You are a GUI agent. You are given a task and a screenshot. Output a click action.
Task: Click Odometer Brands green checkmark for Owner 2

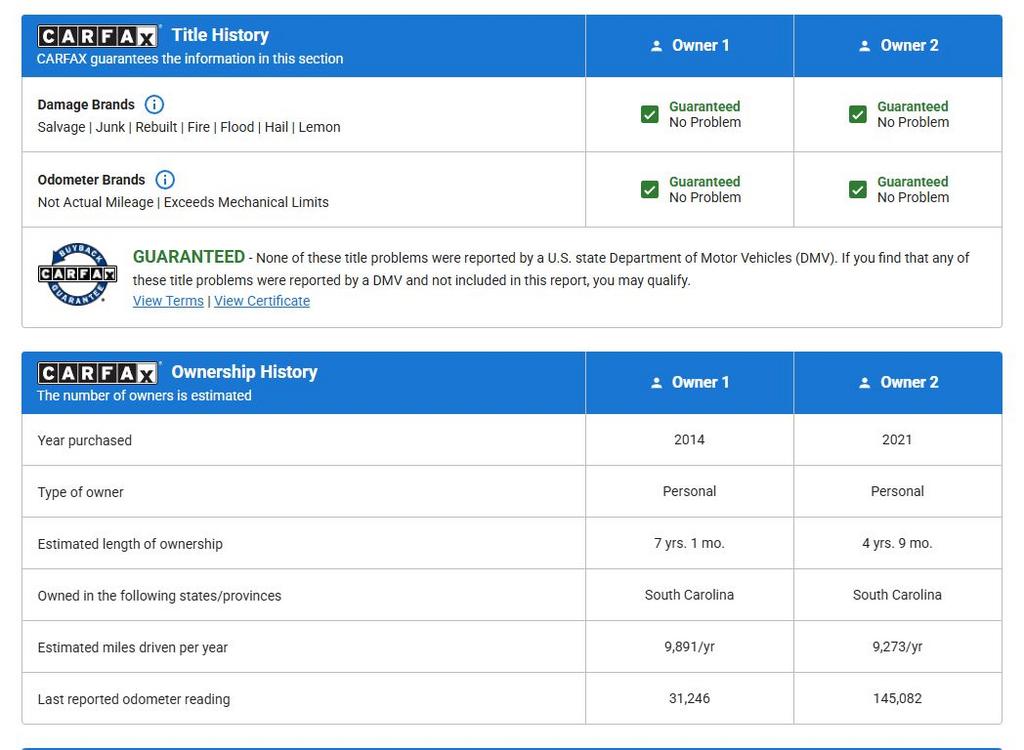(857, 189)
